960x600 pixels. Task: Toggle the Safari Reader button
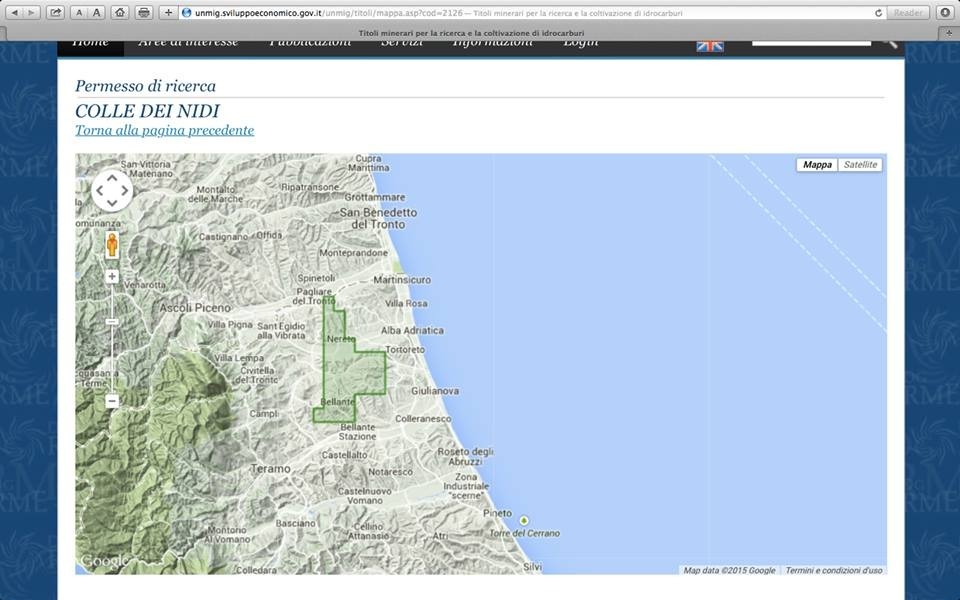[x=908, y=13]
